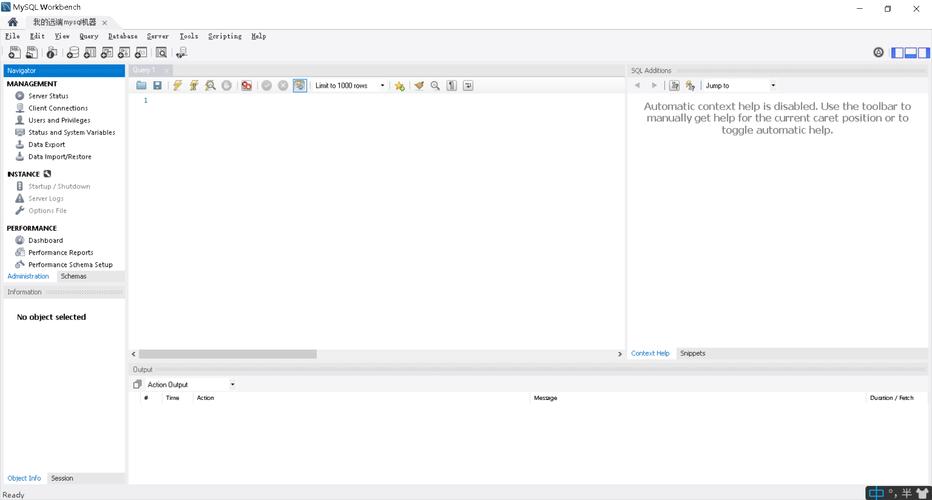Toggle autocommit mode button in query toolbar
The height and width of the screenshot is (500, 932).
pyautogui.click(x=299, y=86)
